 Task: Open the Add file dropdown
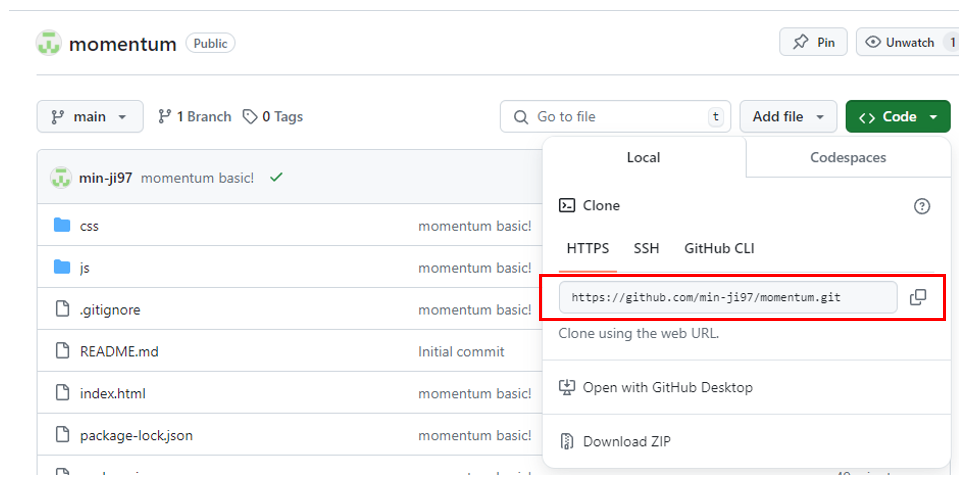[x=788, y=116]
